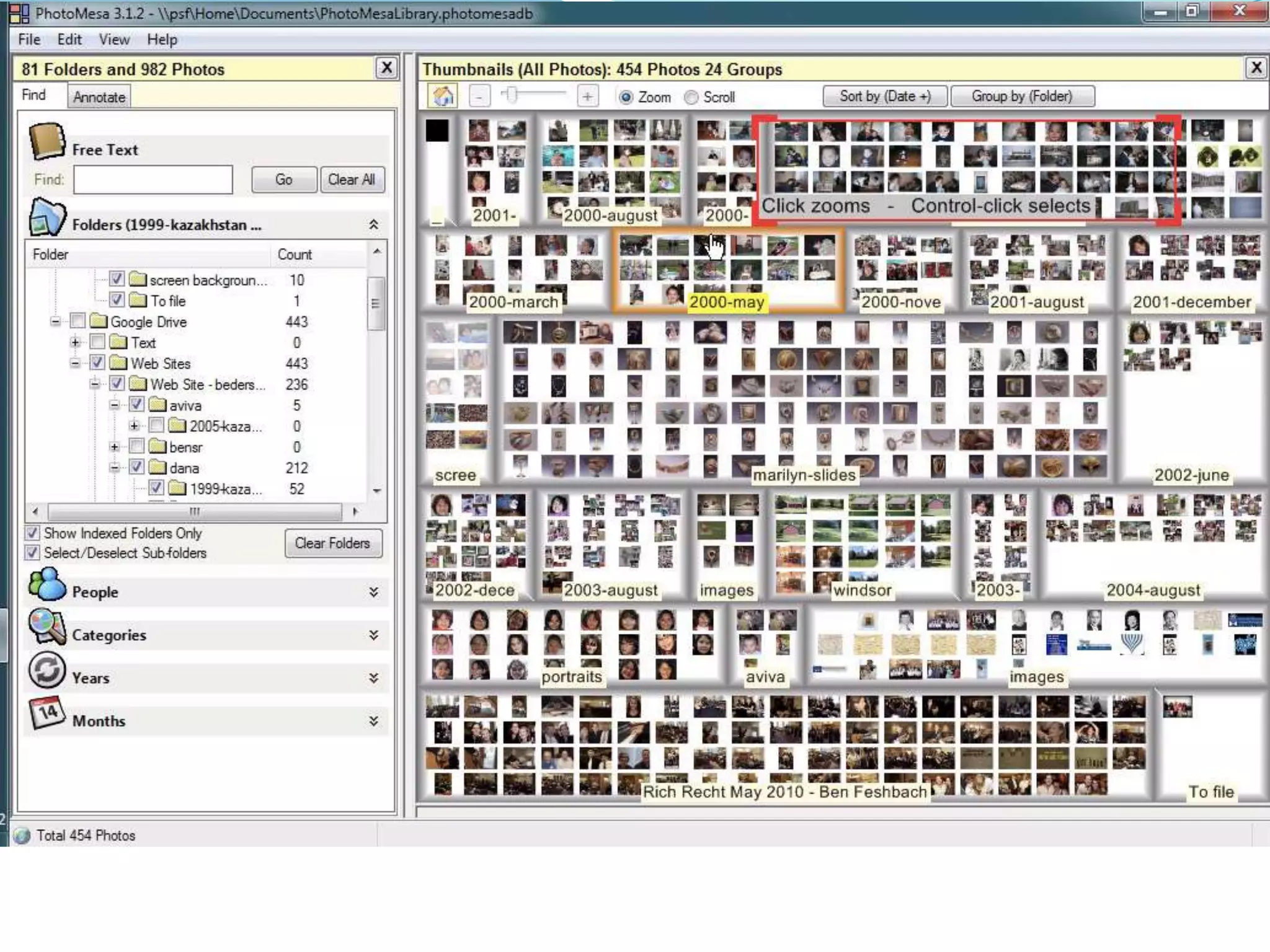
Task: Select the Zoom radio button
Action: pos(626,97)
